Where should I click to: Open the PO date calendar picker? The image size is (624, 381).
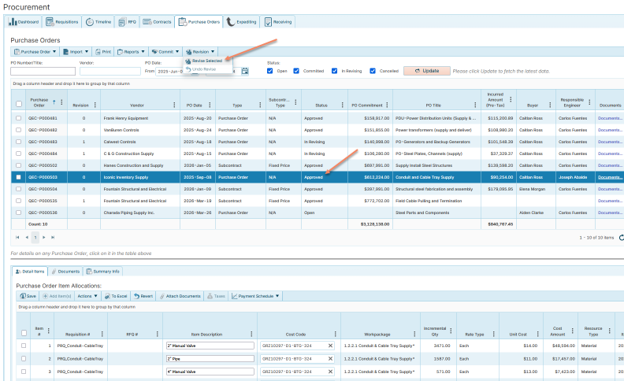point(245,71)
